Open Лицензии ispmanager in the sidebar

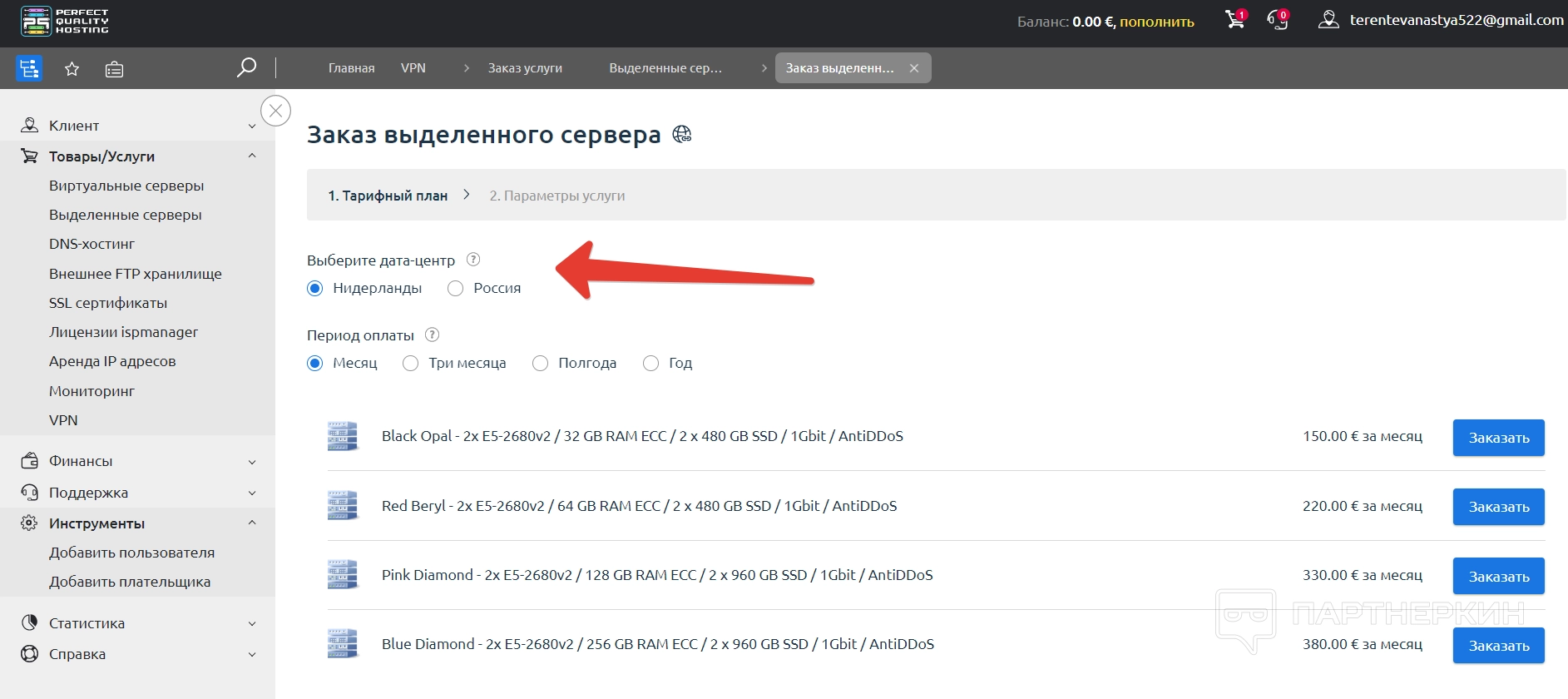[x=124, y=332]
